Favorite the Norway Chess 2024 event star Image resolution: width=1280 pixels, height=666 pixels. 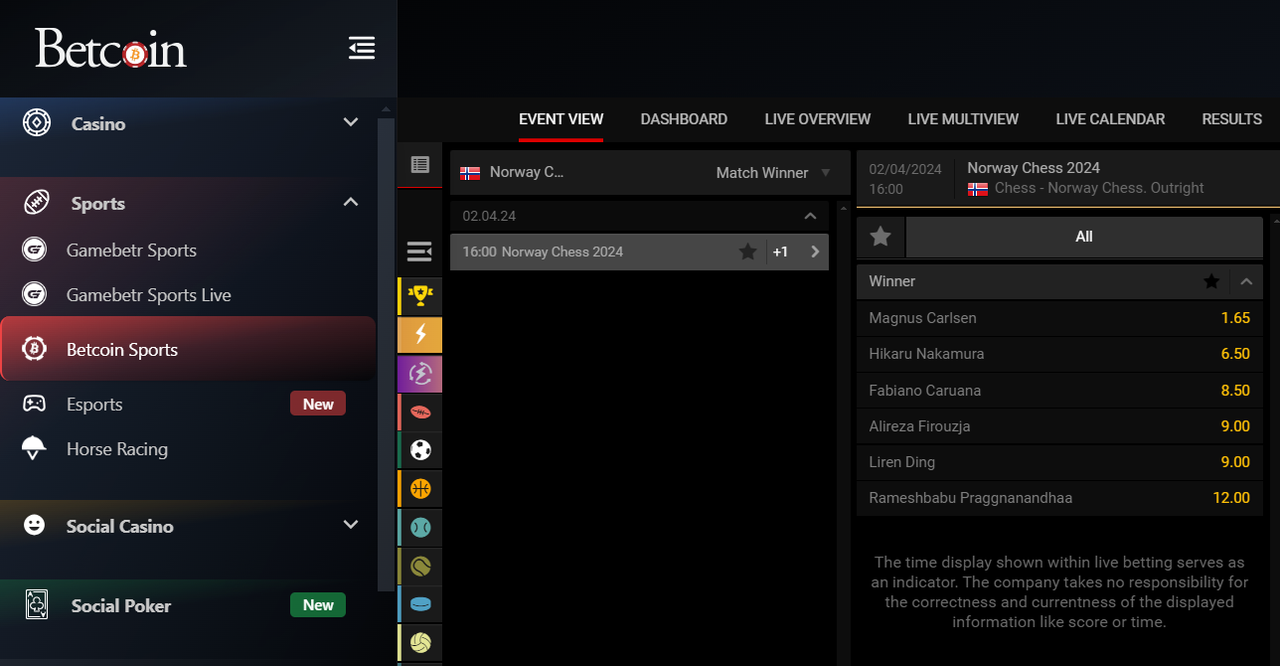click(x=748, y=252)
